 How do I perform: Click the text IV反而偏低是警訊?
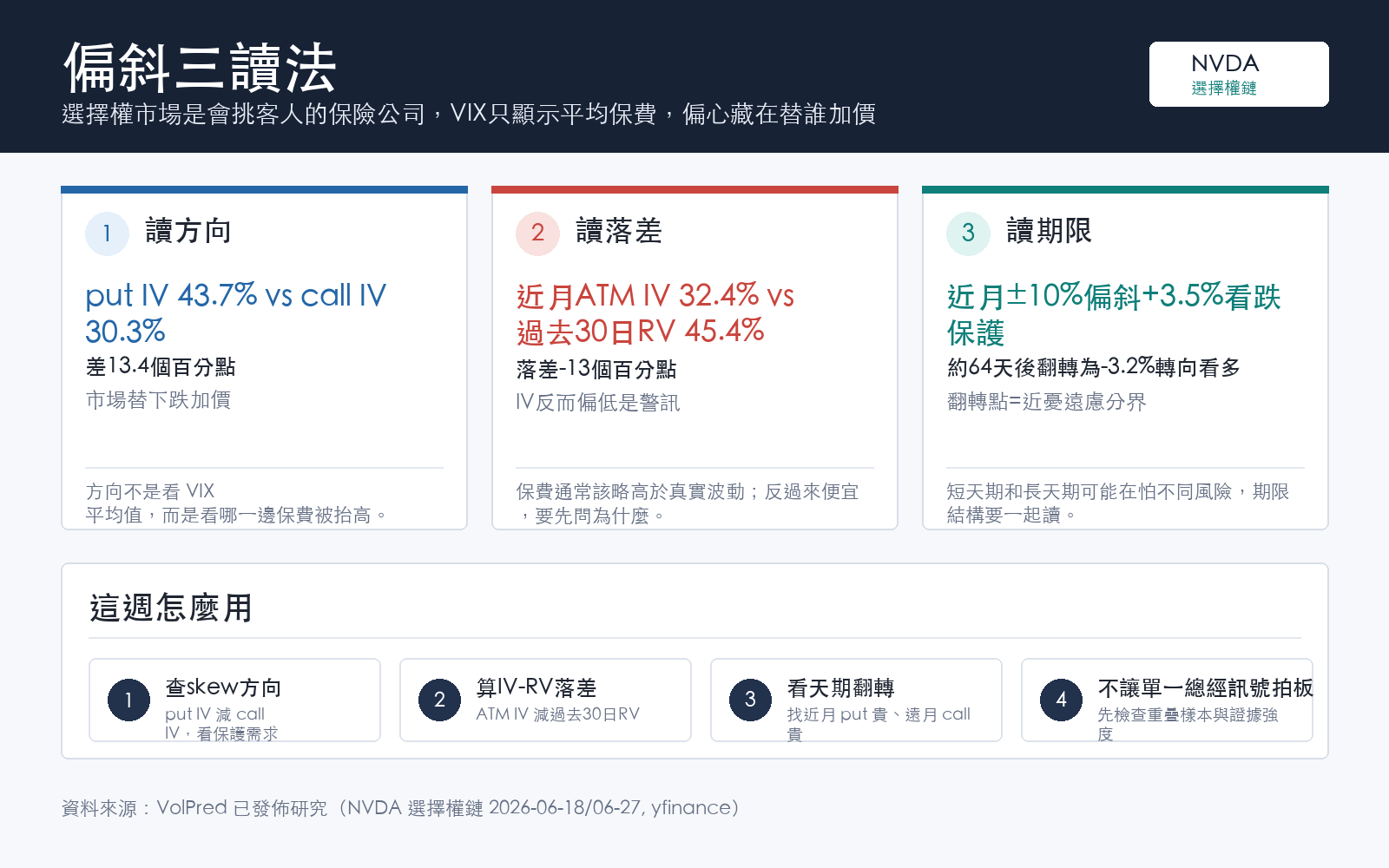[598, 402]
